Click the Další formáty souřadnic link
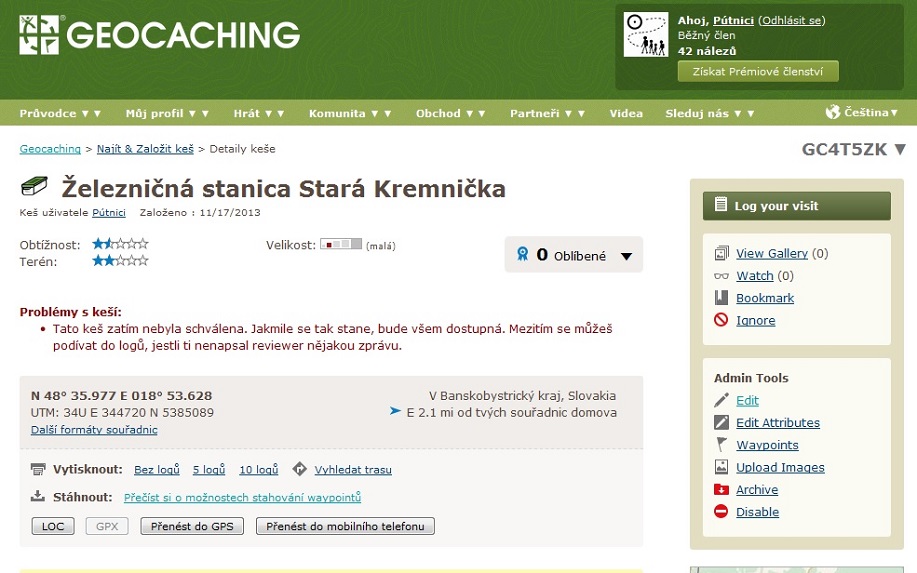Image resolution: width=917 pixels, height=573 pixels. [94, 430]
